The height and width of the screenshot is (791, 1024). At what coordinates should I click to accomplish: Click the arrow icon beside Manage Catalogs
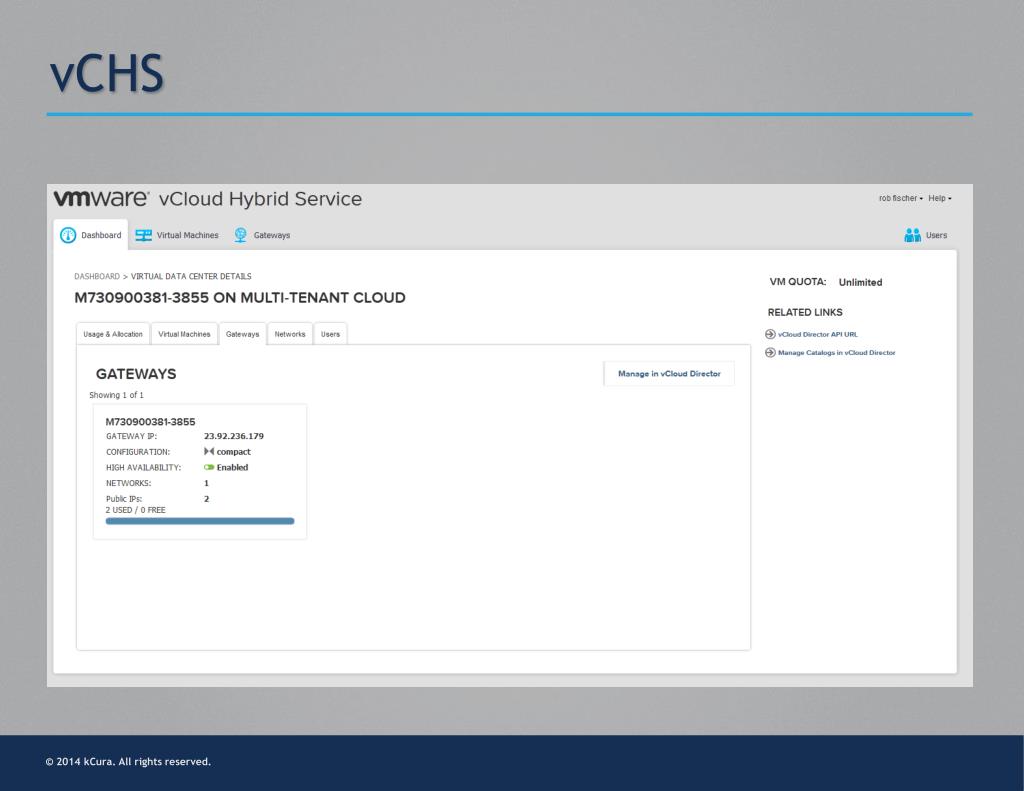pyautogui.click(x=771, y=353)
